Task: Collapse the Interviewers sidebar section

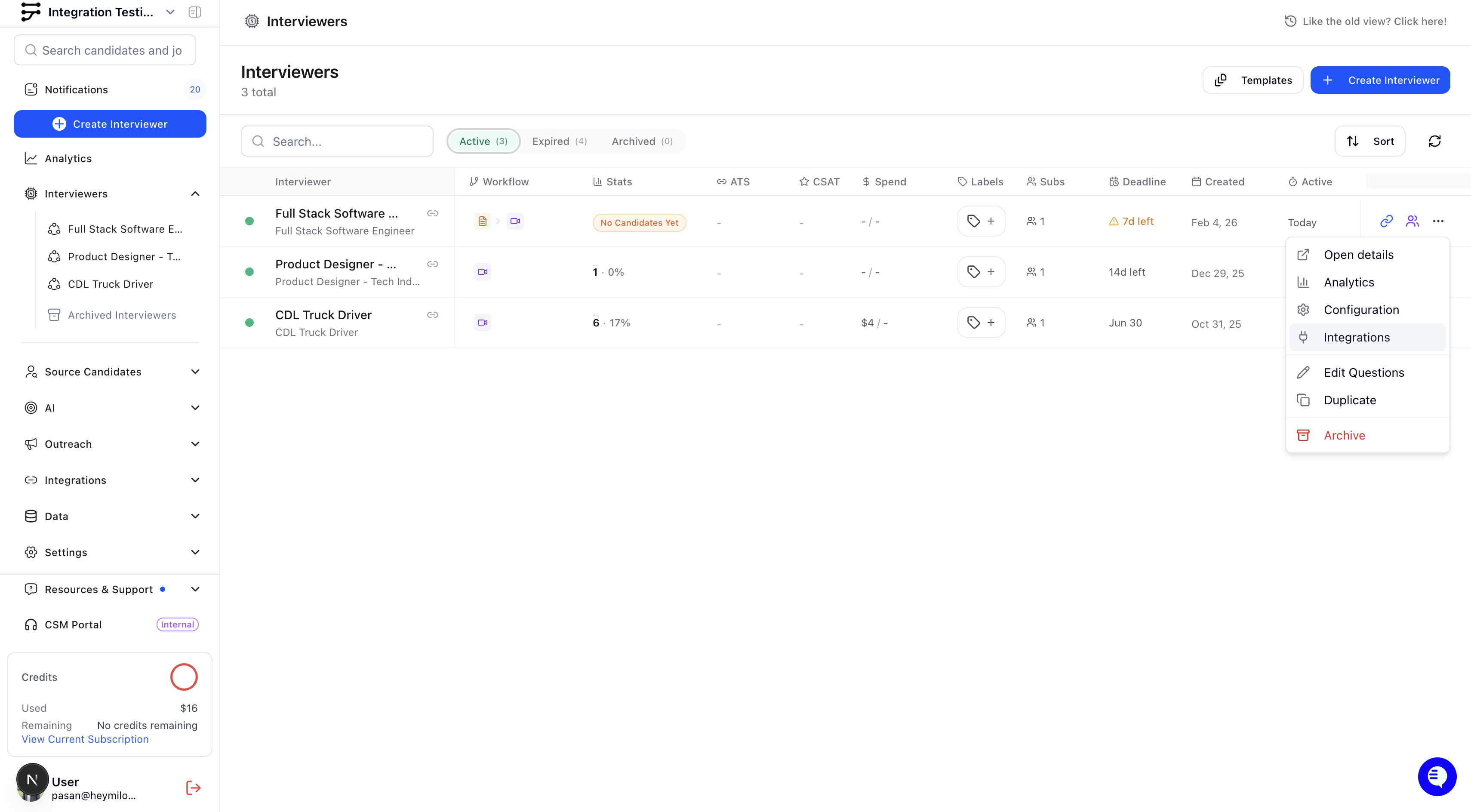Action: [195, 194]
